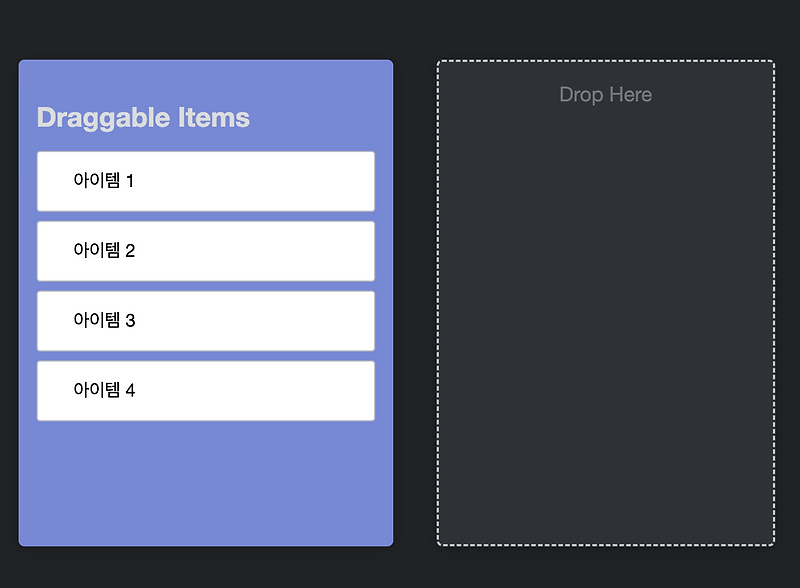Click the number 4 in the 아이템 4 label
Image resolution: width=800 pixels, height=588 pixels.
click(x=130, y=391)
